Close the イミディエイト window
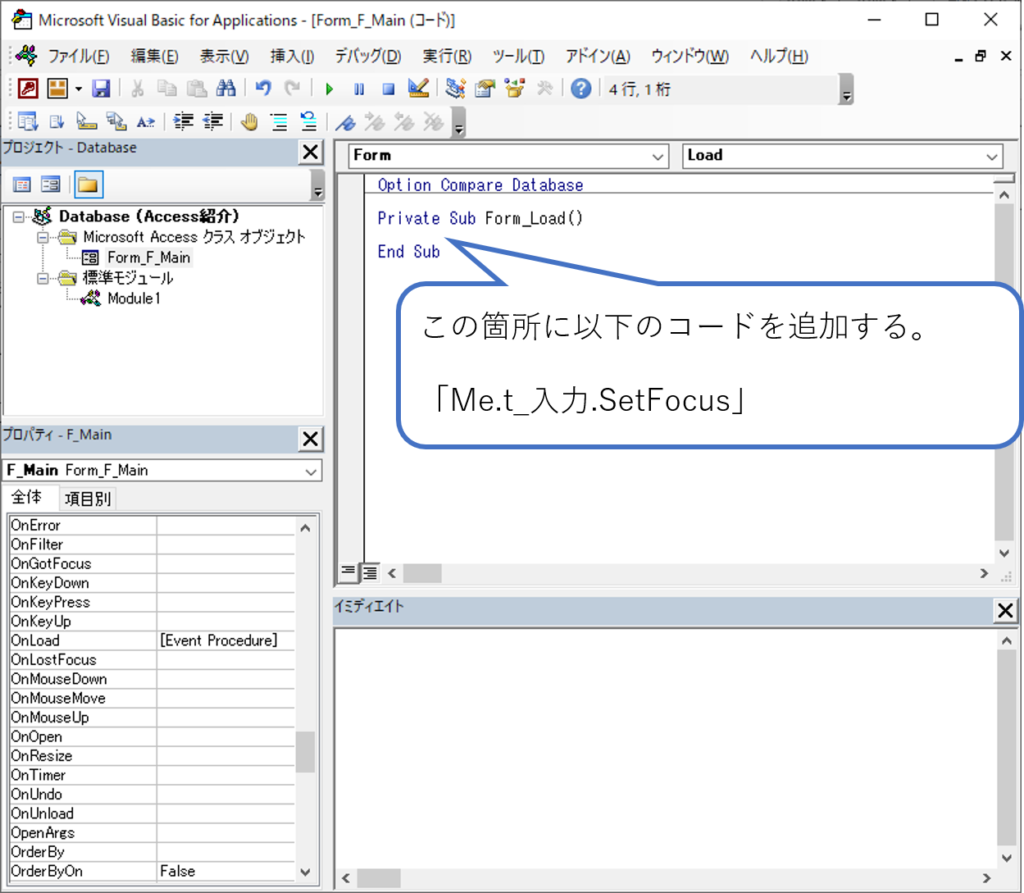Screen dimensions: 1024x893 (1005, 611)
